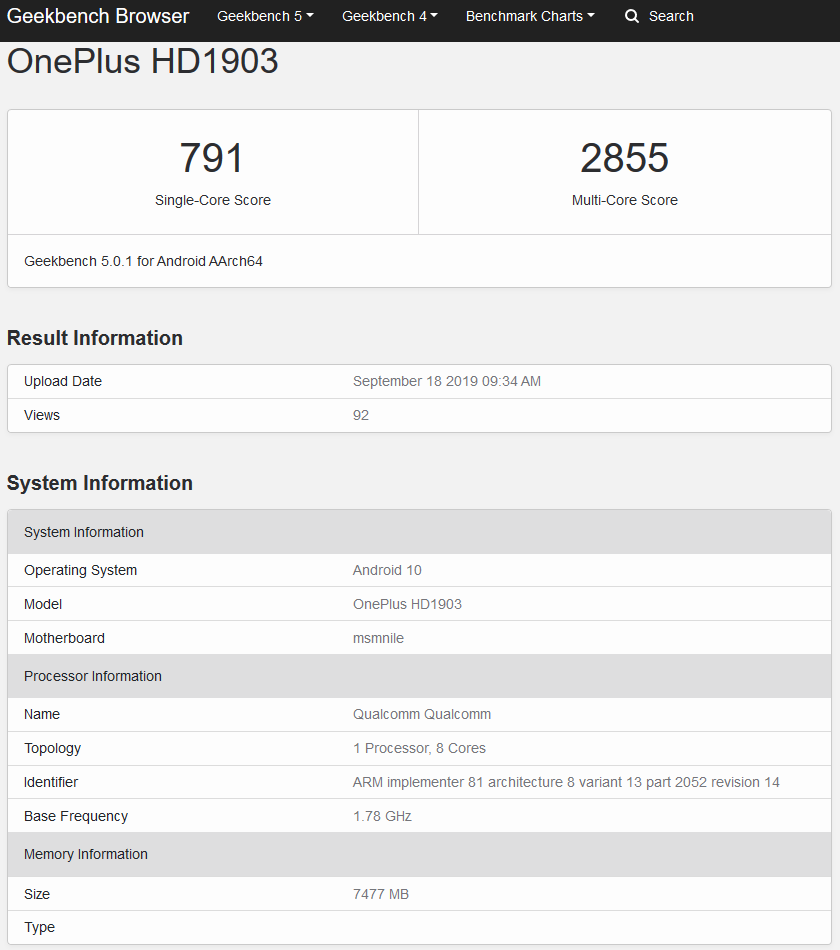Click the Model row label
Screen dimensions: 840x950
pos(43,604)
